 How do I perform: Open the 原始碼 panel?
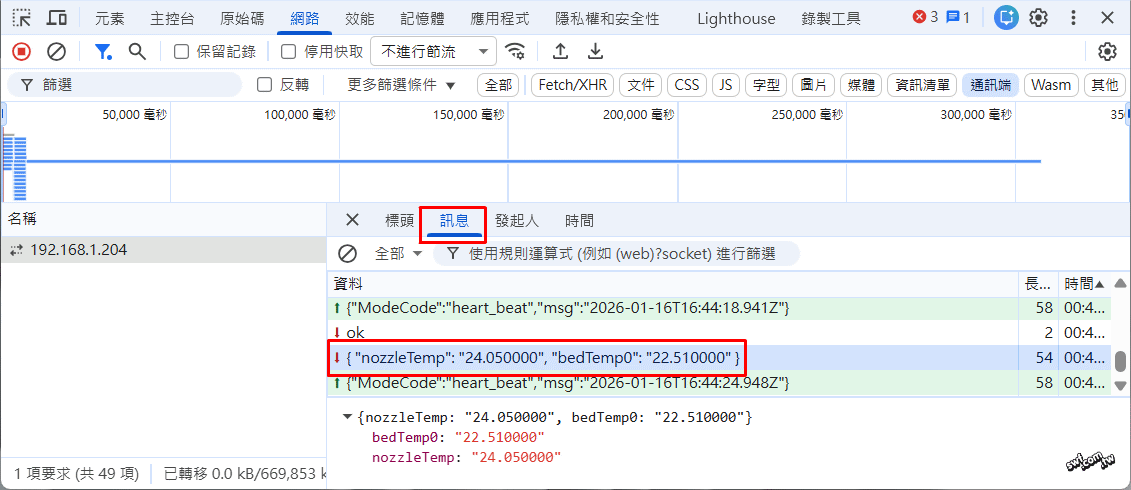(241, 18)
